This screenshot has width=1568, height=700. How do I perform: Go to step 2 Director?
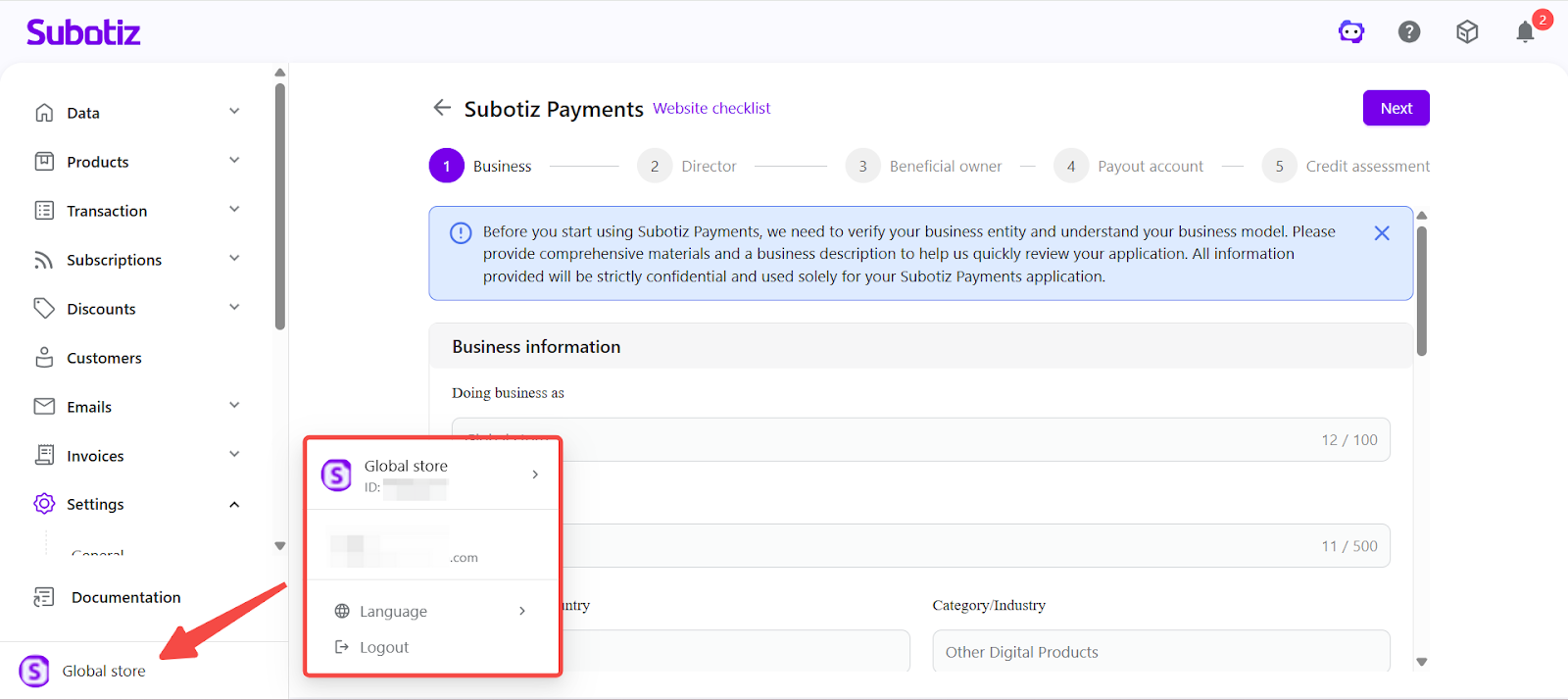coord(688,167)
